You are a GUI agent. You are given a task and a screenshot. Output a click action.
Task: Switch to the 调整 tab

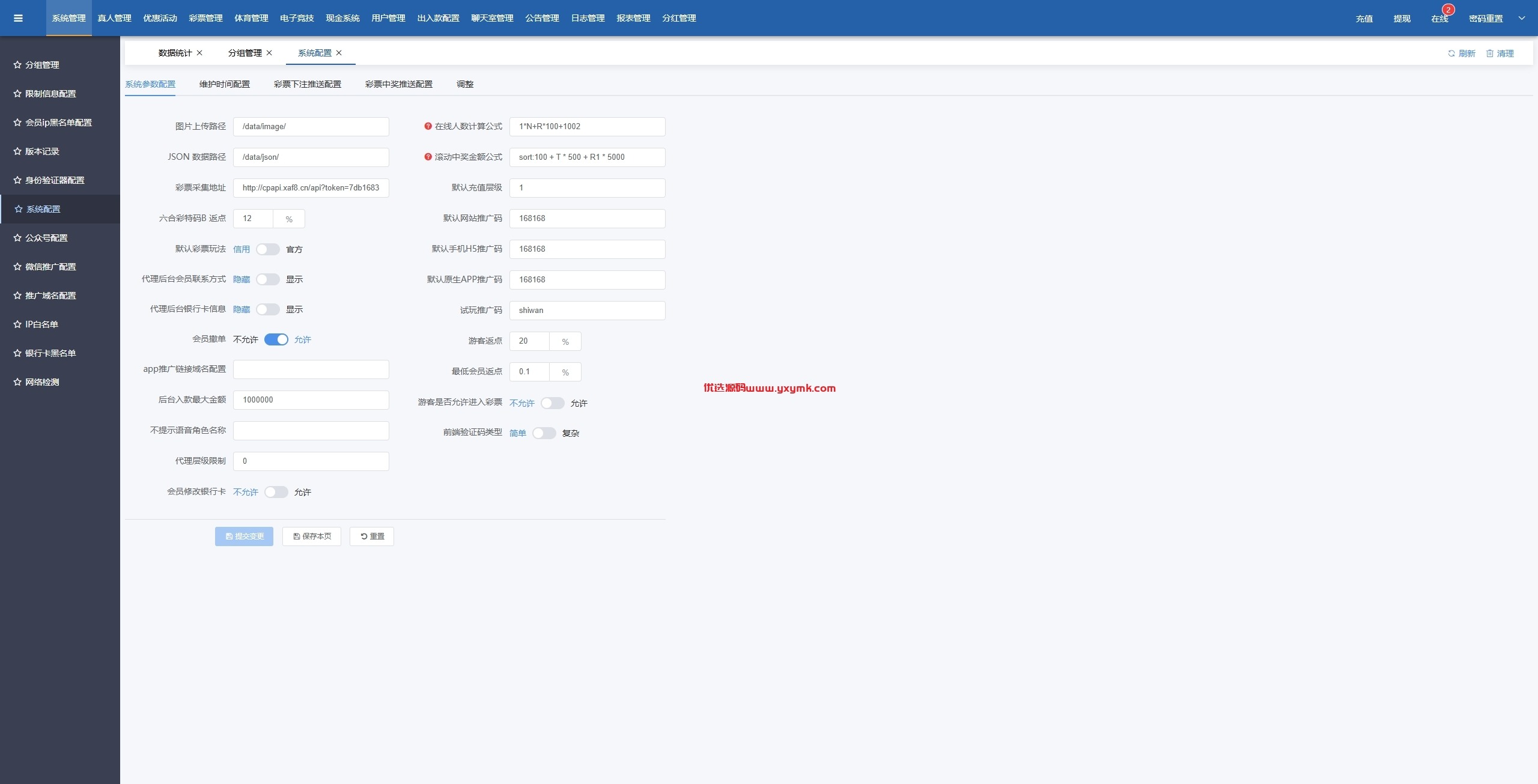465,84
